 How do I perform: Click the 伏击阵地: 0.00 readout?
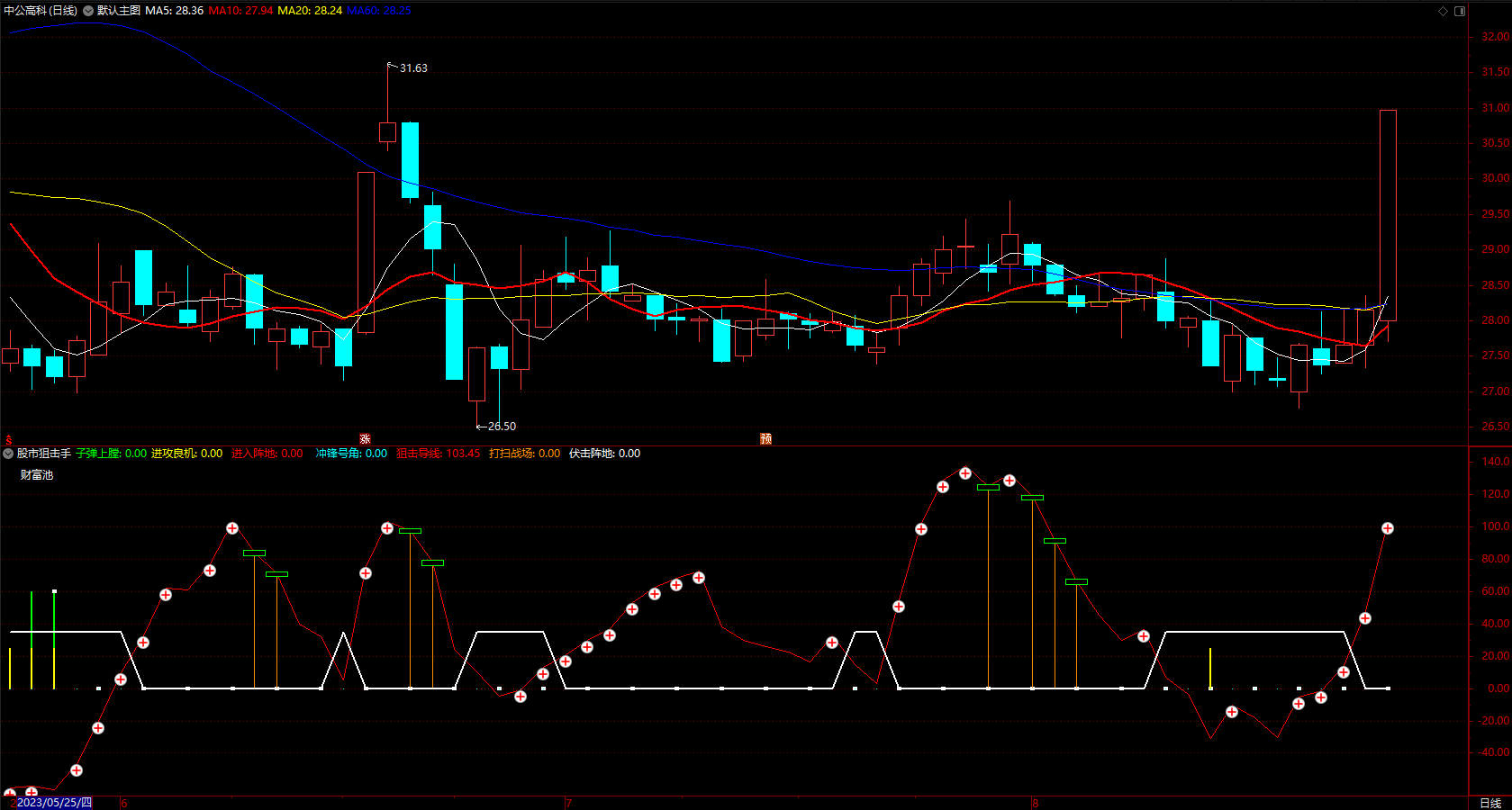[605, 454]
